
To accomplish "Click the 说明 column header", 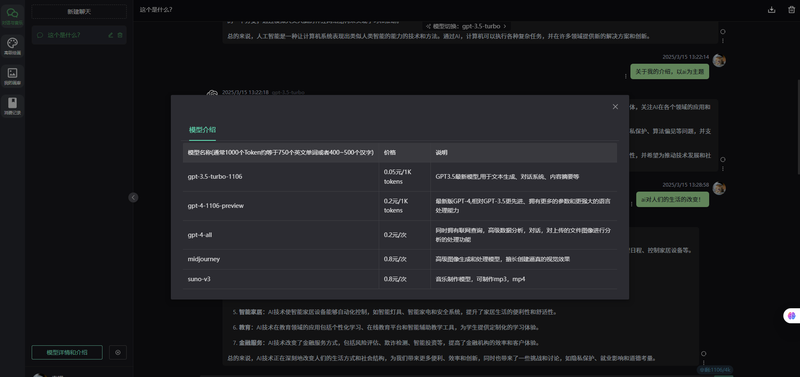I will (523, 153).
